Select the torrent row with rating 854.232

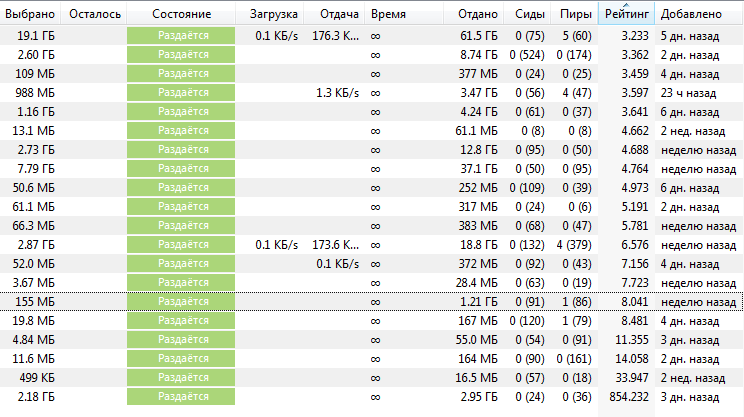[x=372, y=397]
